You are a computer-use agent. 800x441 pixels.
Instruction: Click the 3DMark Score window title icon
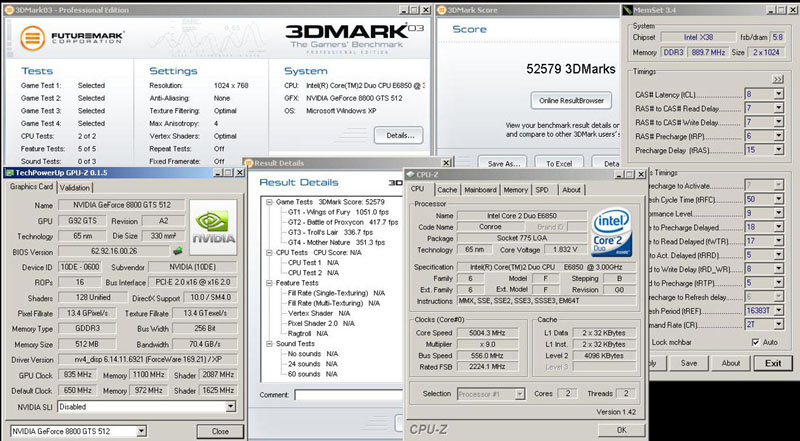(x=441, y=10)
